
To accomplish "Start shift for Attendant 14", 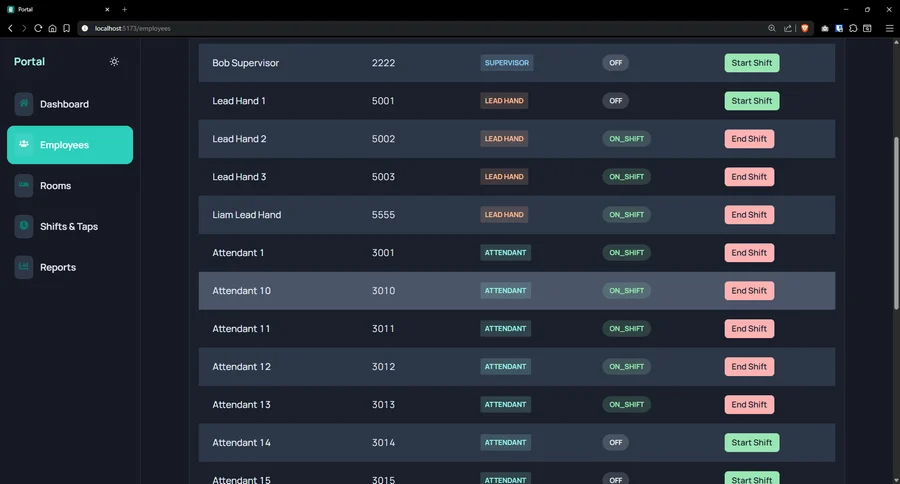I will click(751, 442).
